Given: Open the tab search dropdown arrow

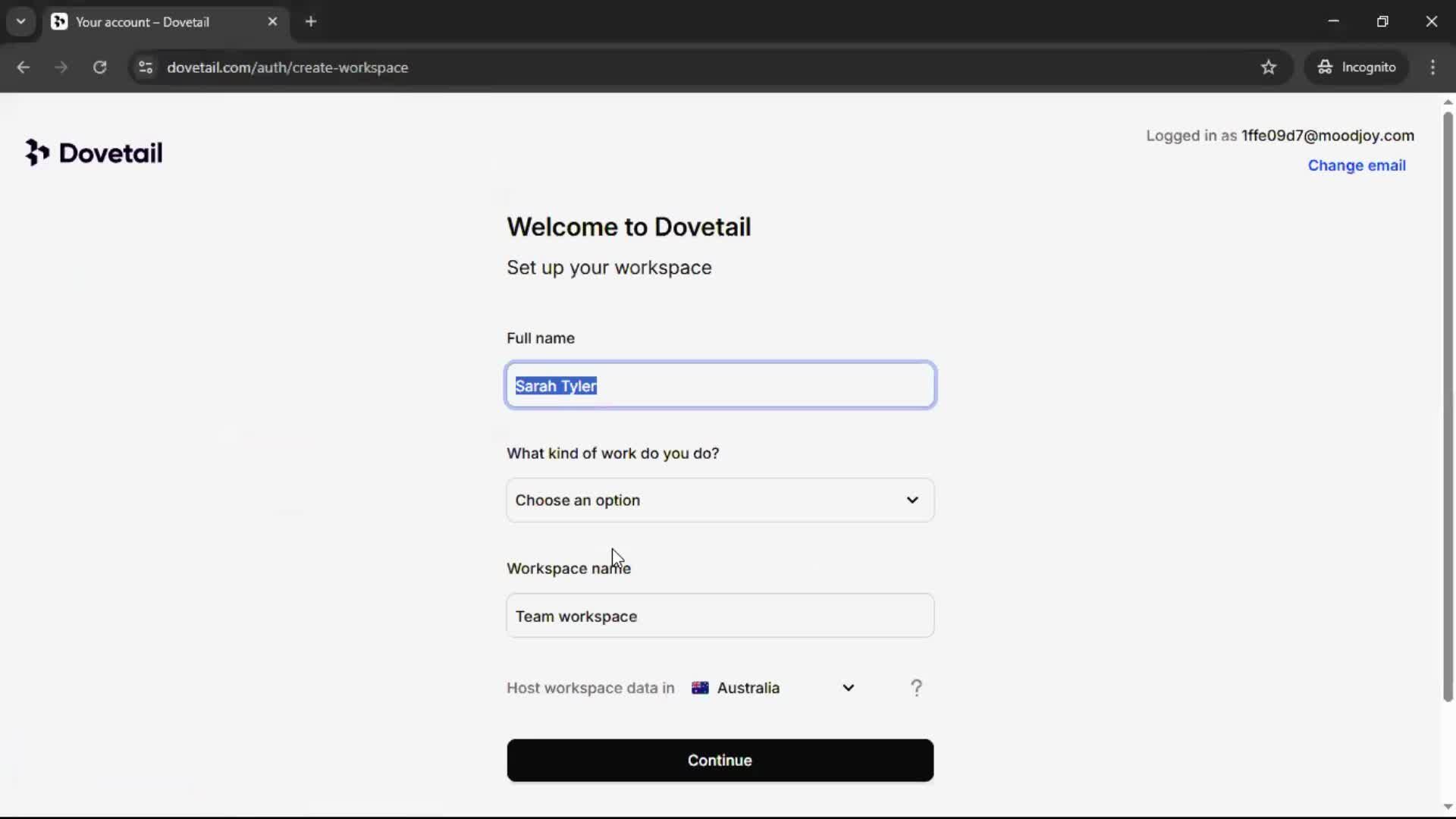Looking at the screenshot, I should tap(20, 21).
